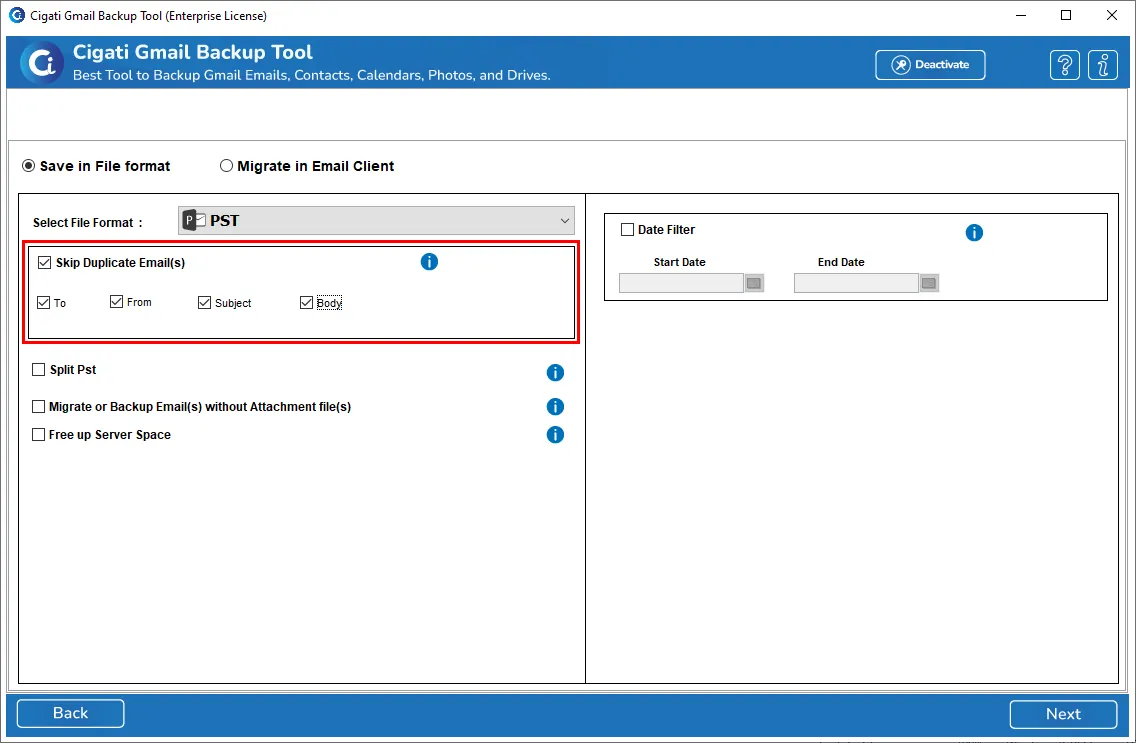
Task: Toggle the Subject checkbox
Action: click(204, 303)
